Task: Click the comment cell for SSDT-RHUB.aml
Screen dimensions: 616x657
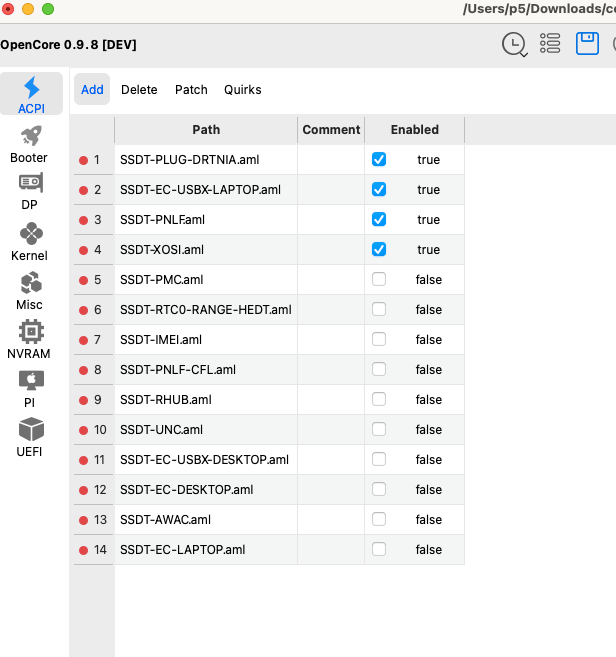Action: (x=331, y=399)
